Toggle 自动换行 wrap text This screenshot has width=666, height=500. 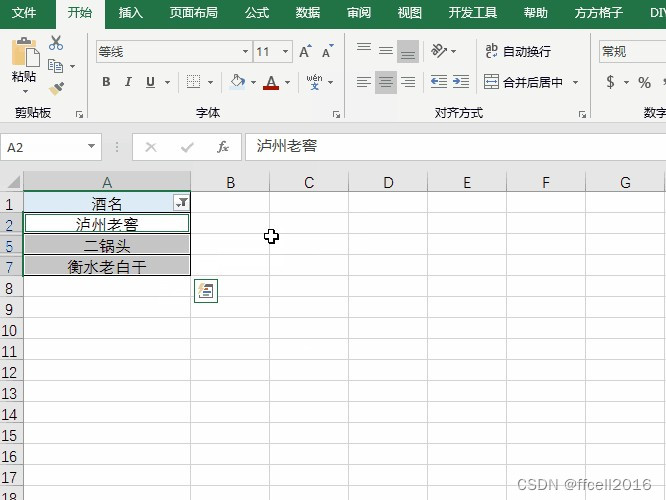click(x=518, y=51)
